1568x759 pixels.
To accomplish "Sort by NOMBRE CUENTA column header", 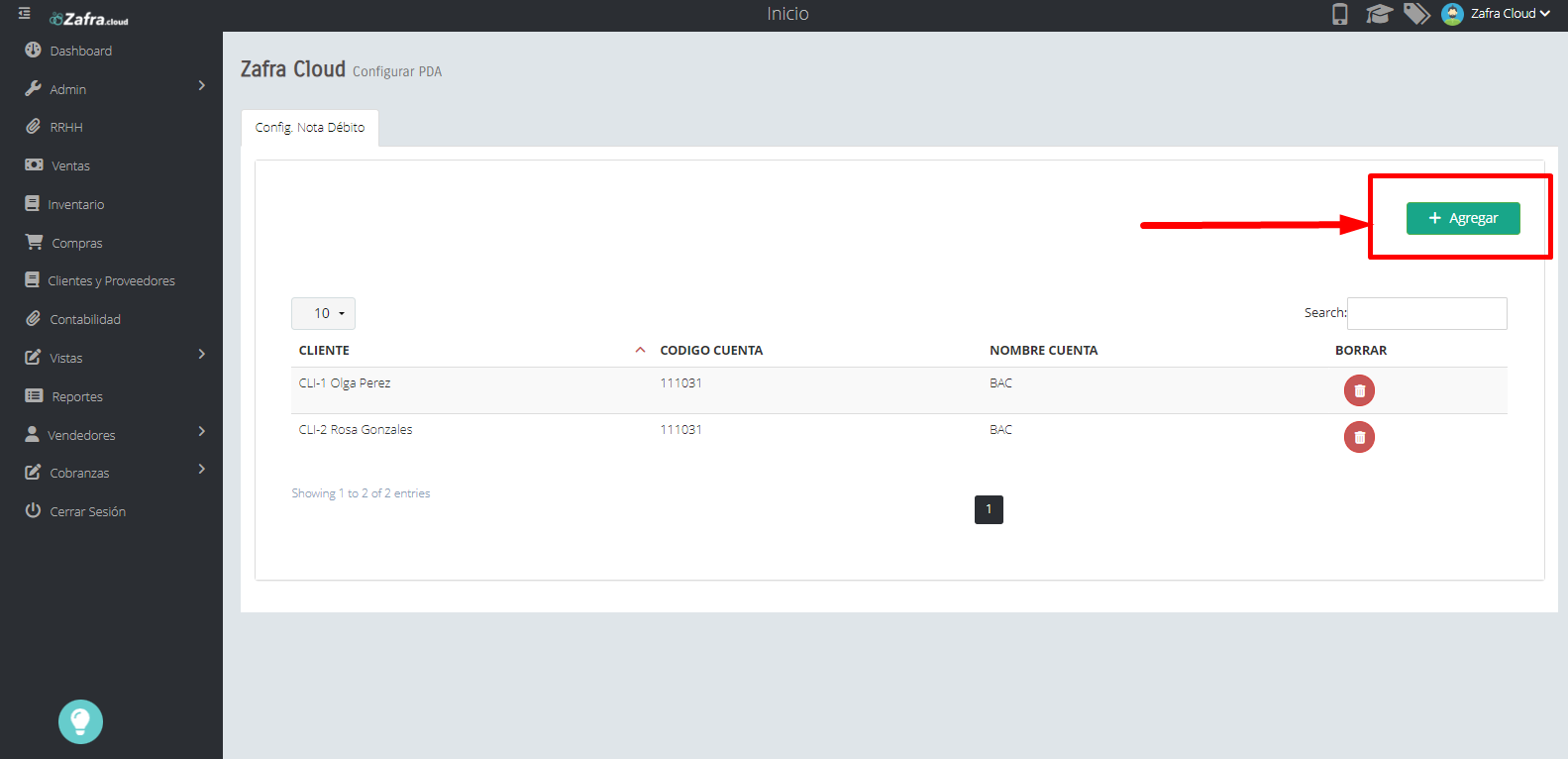I will [1043, 351].
